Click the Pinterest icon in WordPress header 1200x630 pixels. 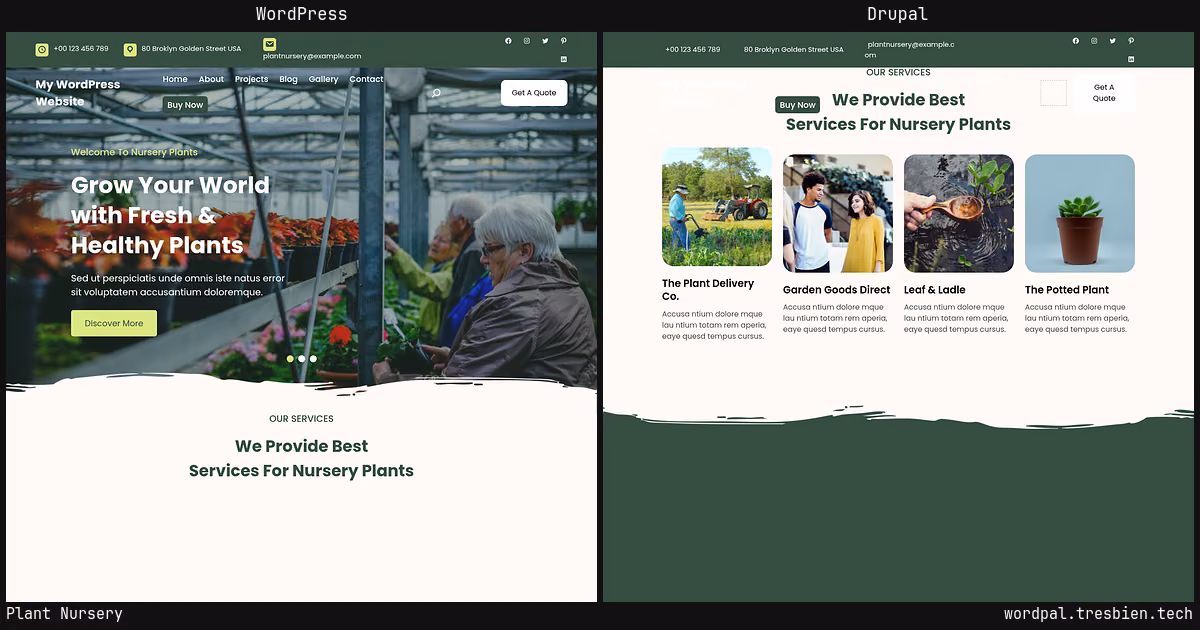coord(564,41)
